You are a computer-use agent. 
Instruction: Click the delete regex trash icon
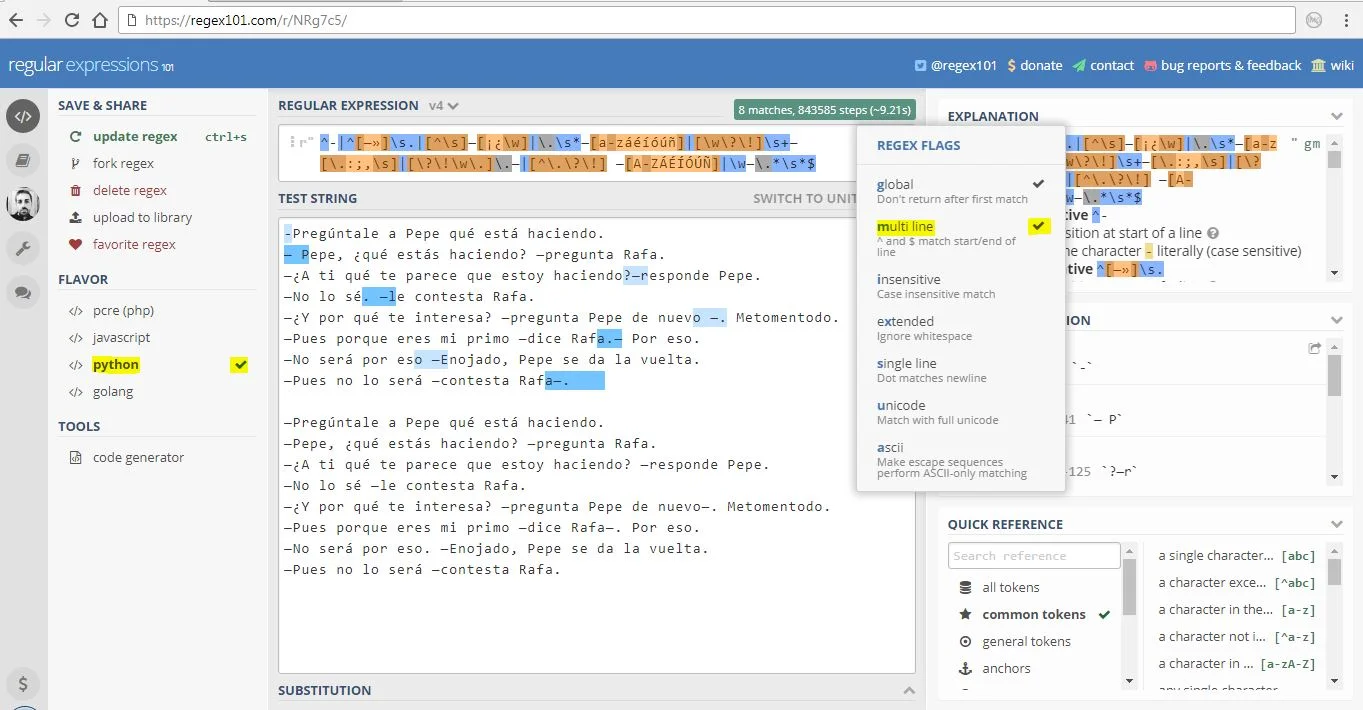tap(75, 191)
